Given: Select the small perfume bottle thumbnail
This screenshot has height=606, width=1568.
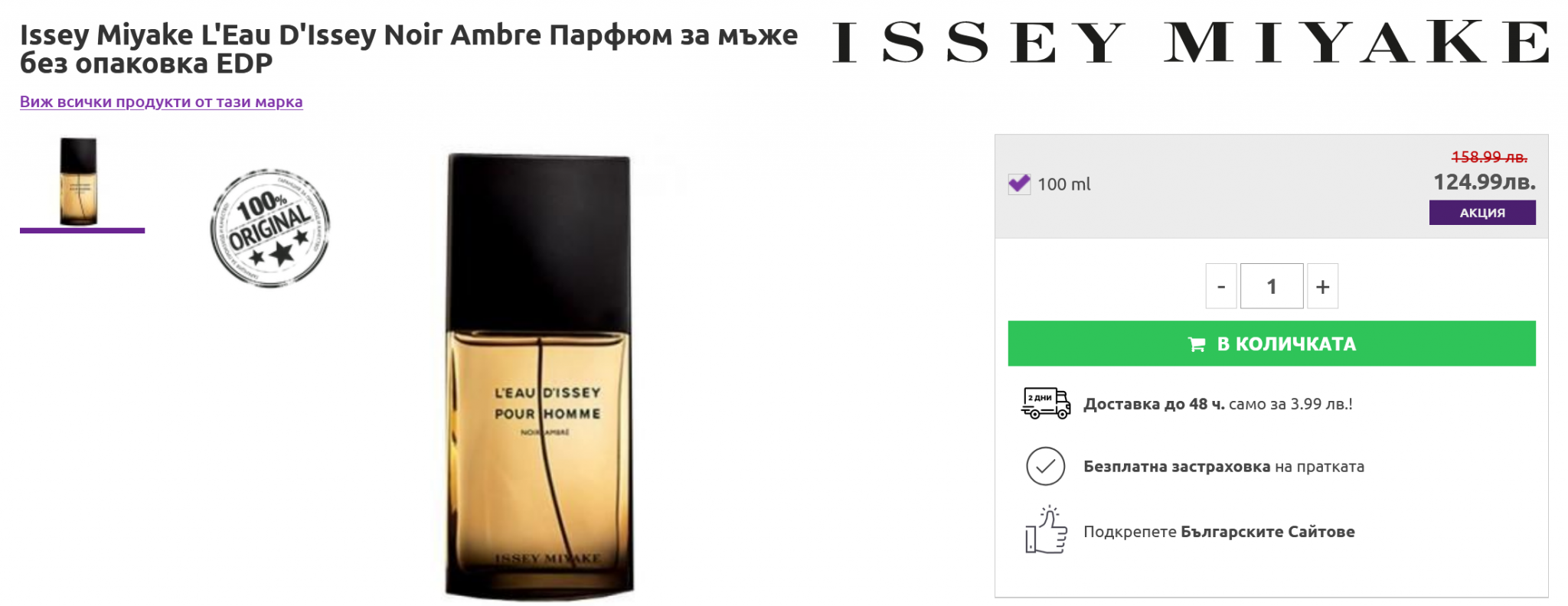Looking at the screenshot, I should point(79,182).
